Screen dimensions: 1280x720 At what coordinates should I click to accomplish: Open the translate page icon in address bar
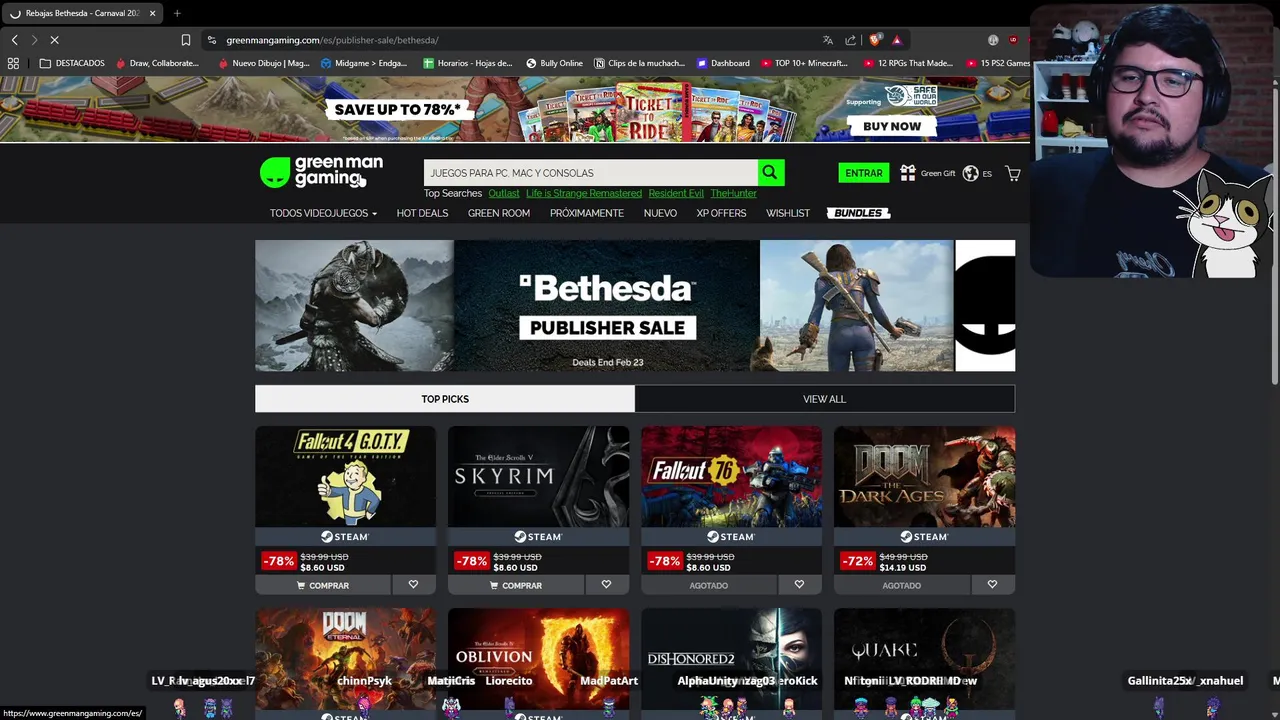tap(828, 40)
